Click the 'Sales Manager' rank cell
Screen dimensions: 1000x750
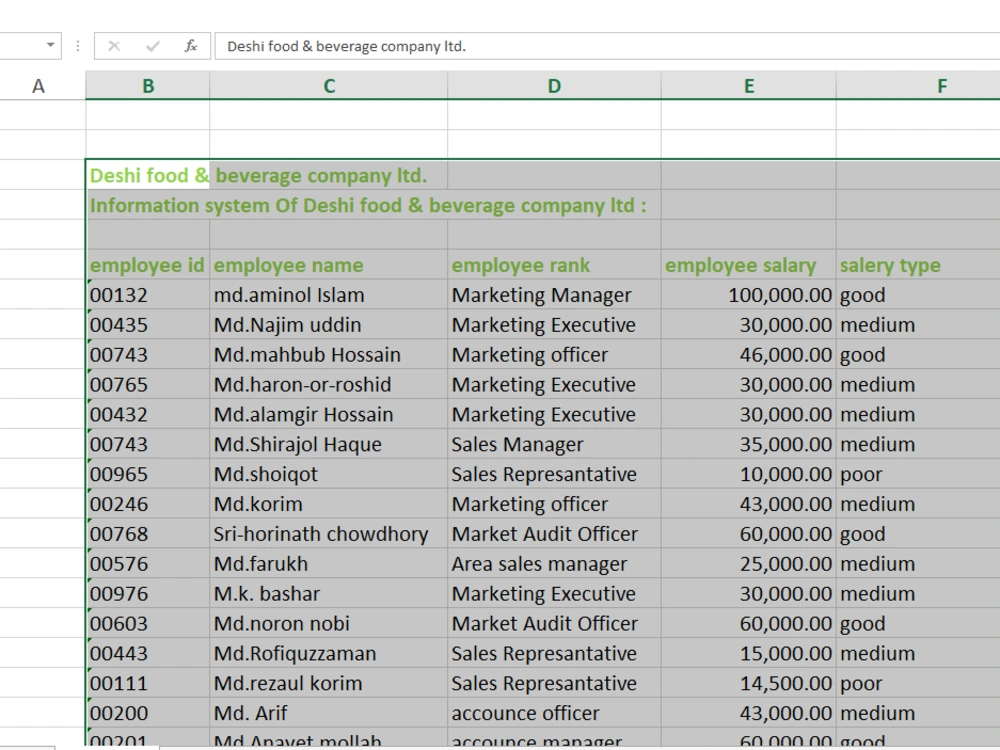point(555,444)
